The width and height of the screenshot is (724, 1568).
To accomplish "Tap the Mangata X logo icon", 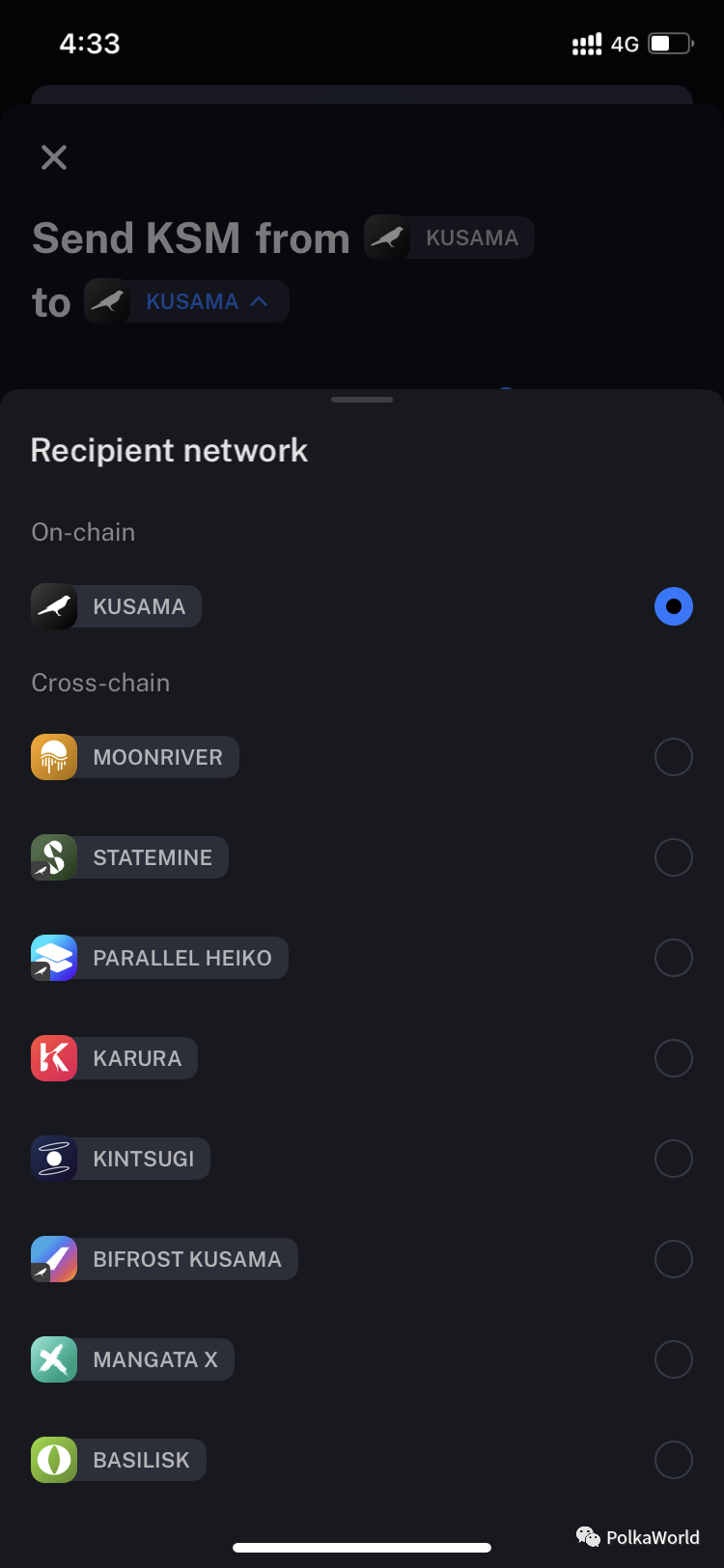I will pyautogui.click(x=54, y=1359).
